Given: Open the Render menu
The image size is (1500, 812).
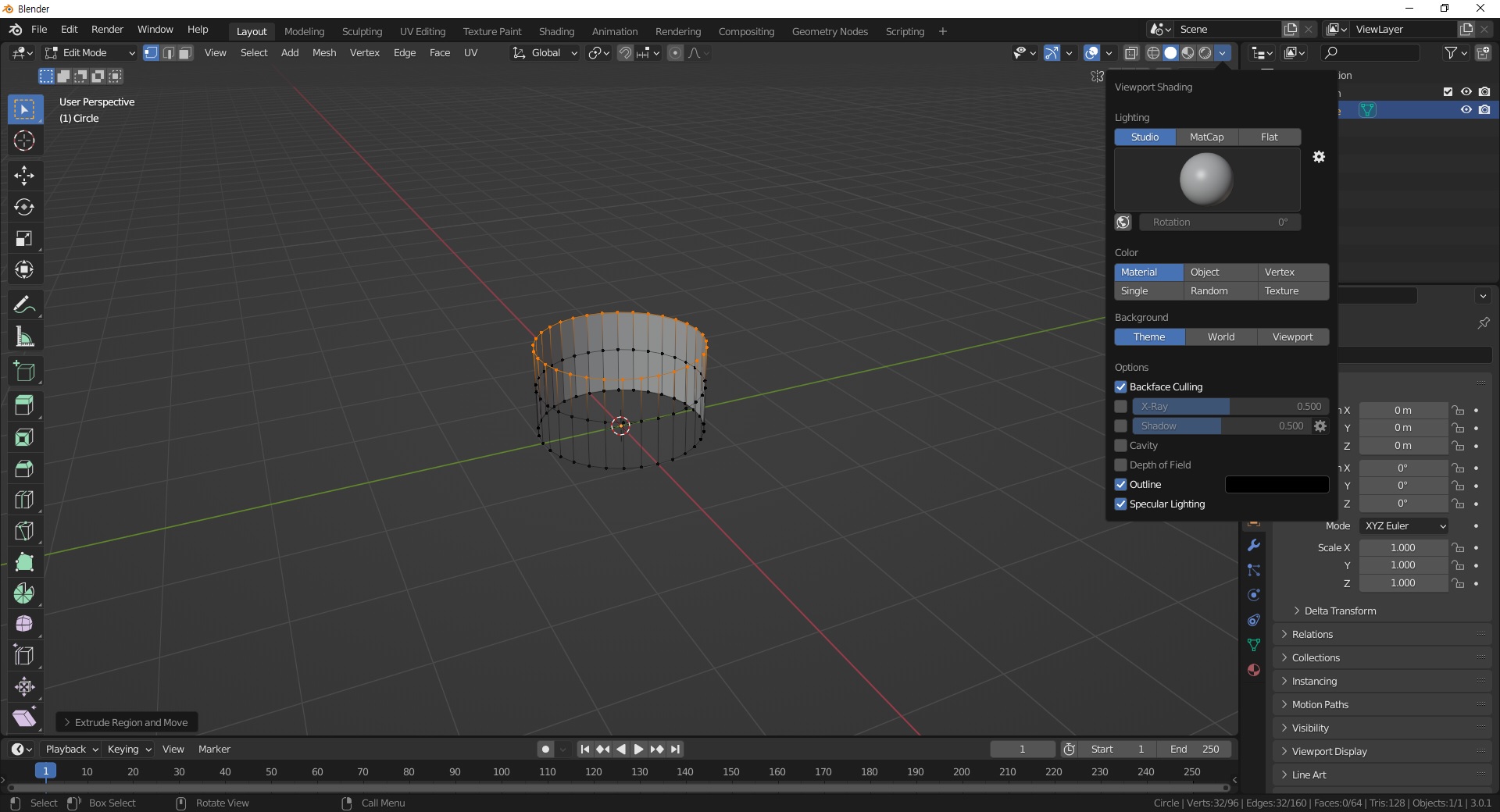Looking at the screenshot, I should coord(107,30).
